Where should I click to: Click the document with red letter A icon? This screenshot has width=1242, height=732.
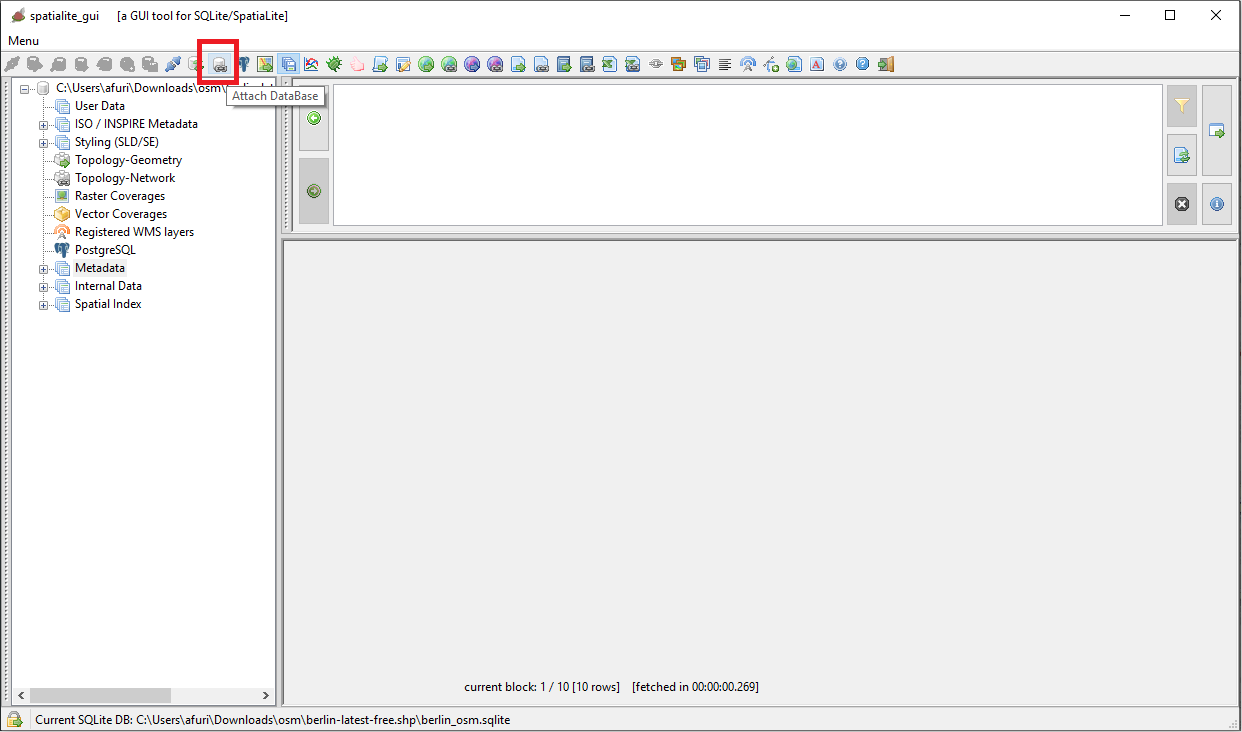click(817, 64)
